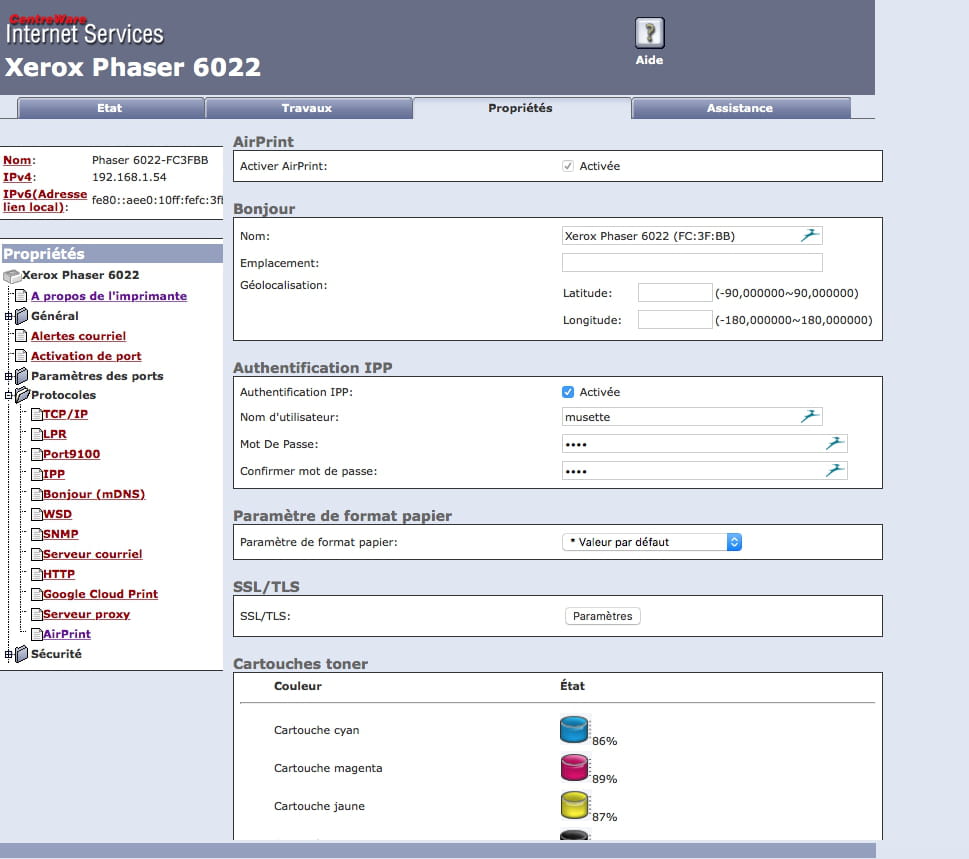Click the 89% magenta toner level text
Screen dimensions: 969x859
pyautogui.click(x=604, y=779)
